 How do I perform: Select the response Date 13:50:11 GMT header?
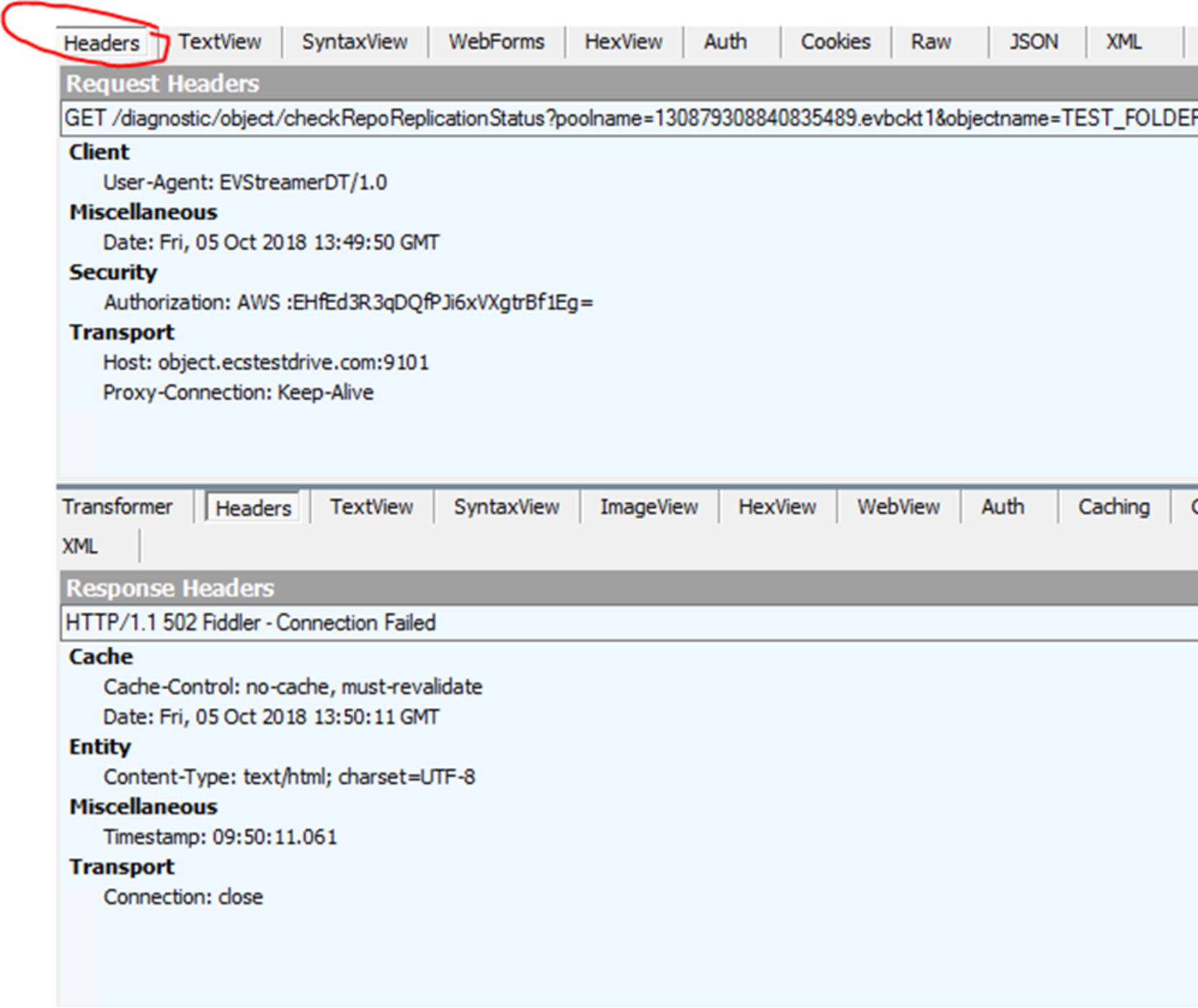point(271,717)
